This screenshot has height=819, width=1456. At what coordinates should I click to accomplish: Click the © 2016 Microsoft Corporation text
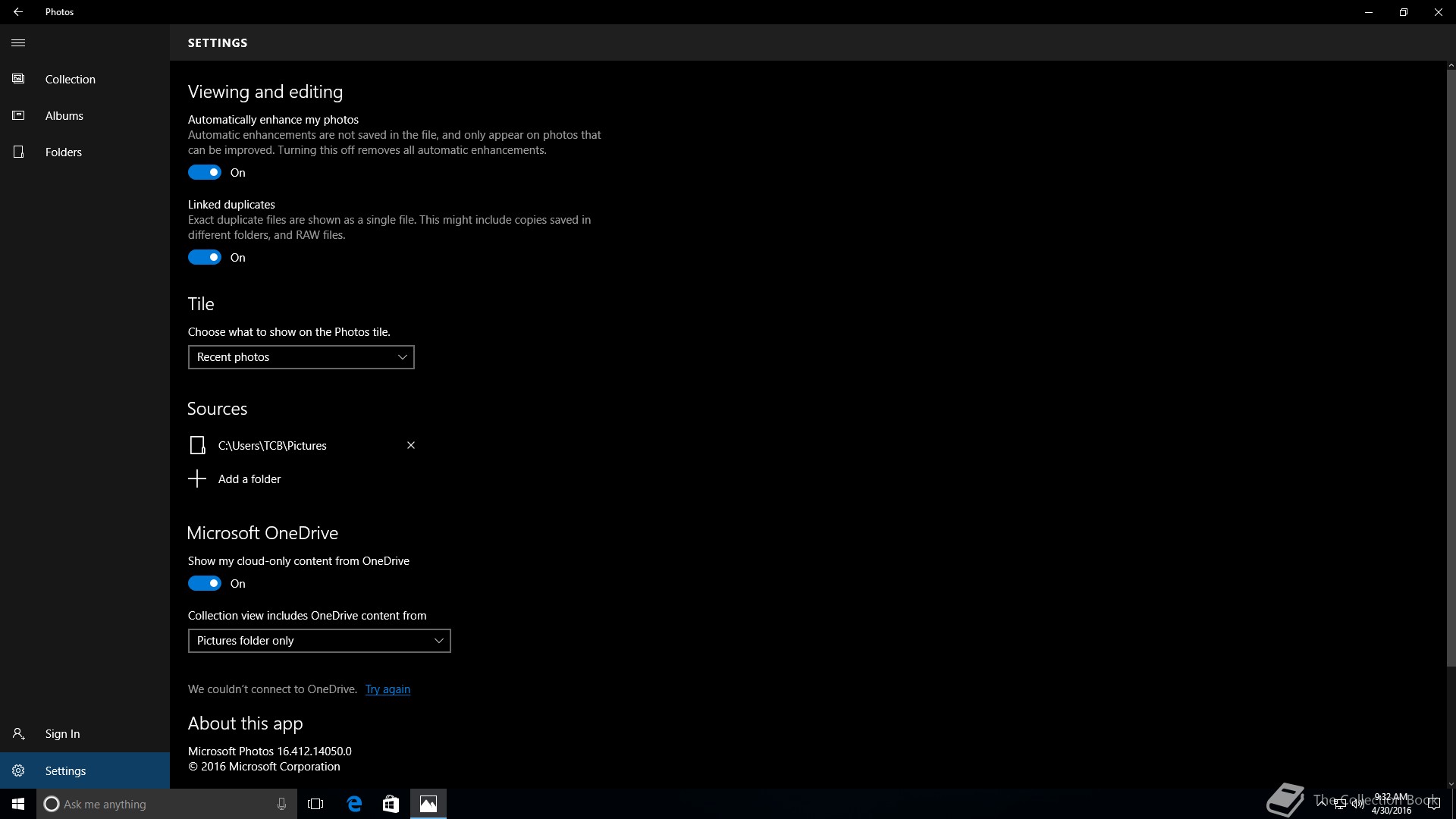click(x=264, y=766)
